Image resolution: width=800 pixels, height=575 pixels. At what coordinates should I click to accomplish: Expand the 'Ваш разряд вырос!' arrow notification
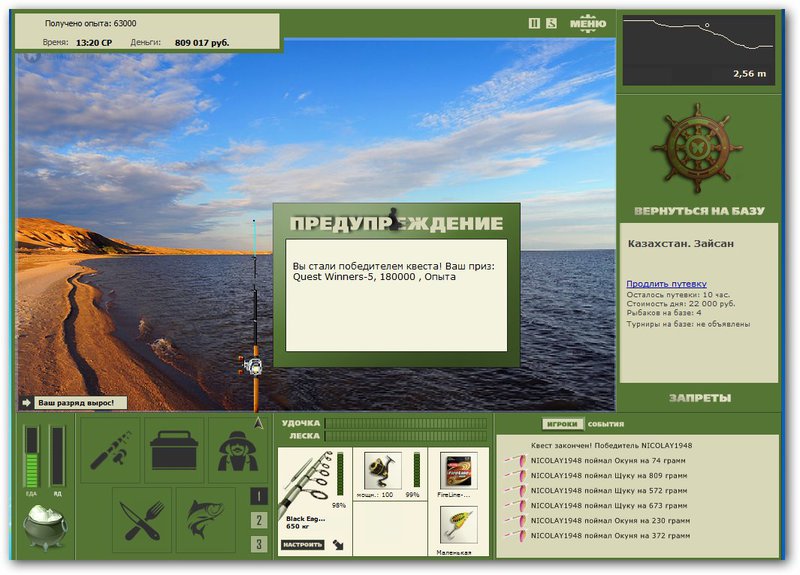(x=27, y=403)
